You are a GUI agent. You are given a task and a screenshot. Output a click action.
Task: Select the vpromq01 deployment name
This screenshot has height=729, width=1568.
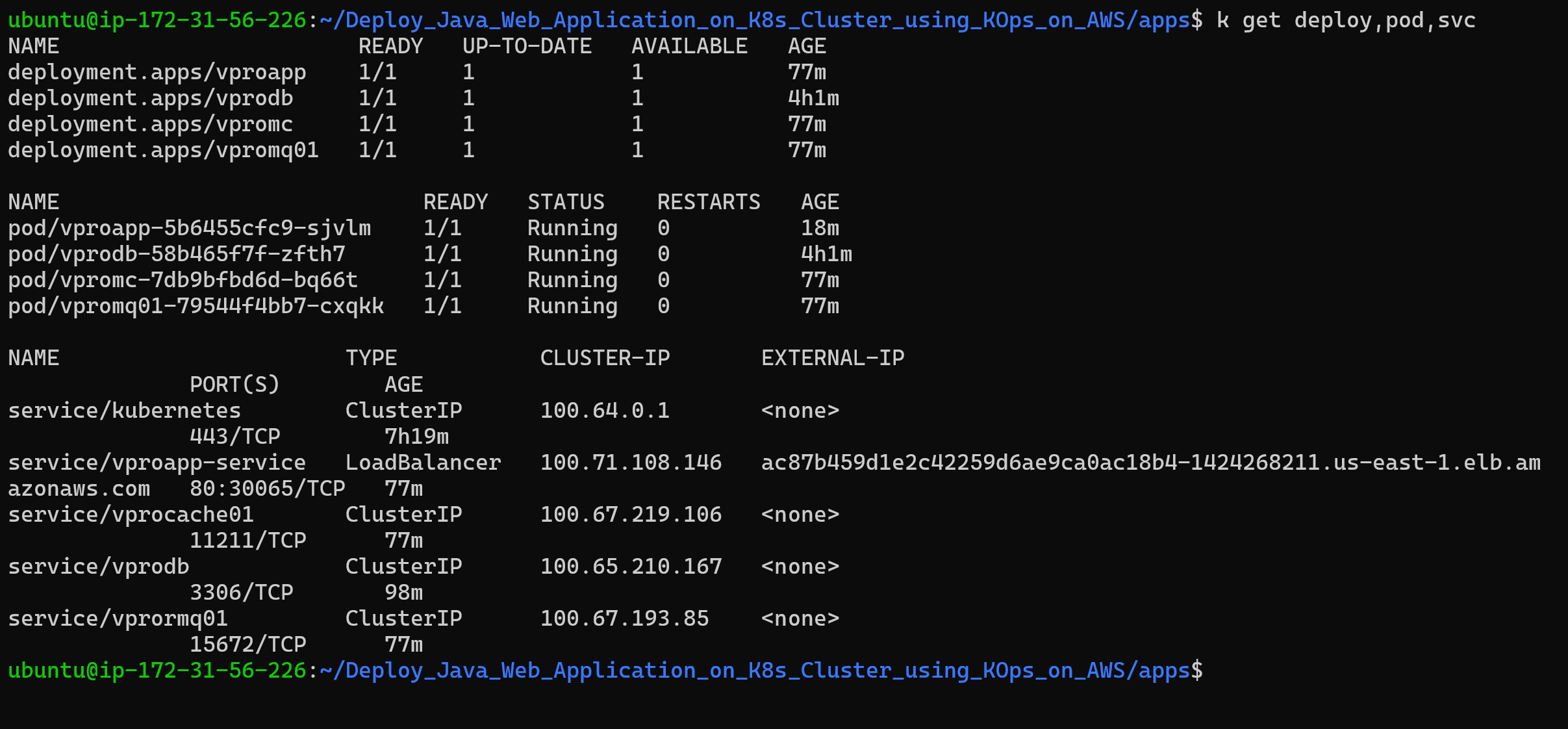coord(162,150)
